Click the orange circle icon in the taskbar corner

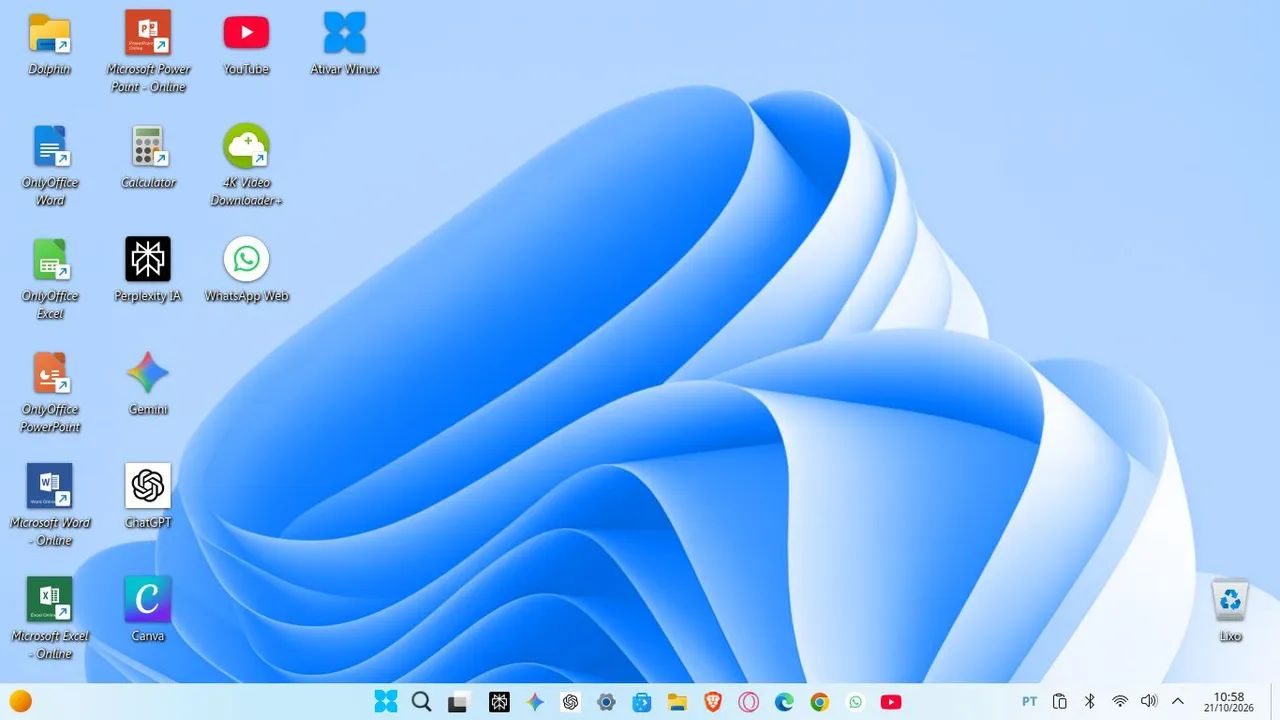click(x=20, y=702)
